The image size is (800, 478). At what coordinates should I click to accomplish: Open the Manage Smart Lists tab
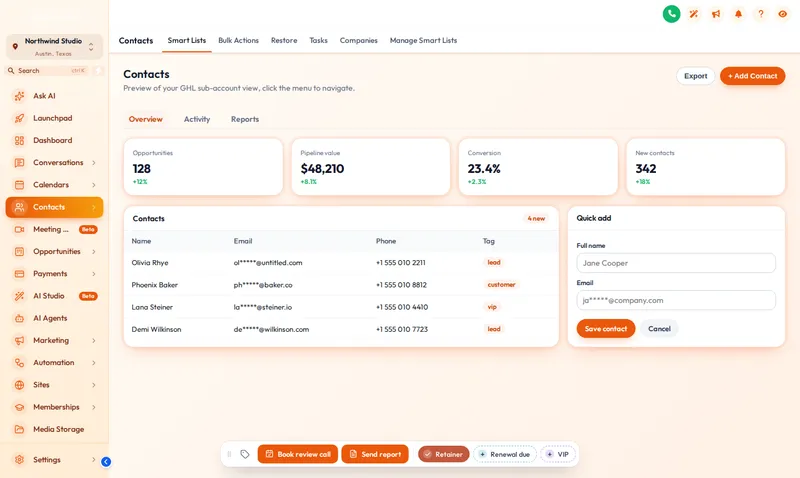click(423, 40)
